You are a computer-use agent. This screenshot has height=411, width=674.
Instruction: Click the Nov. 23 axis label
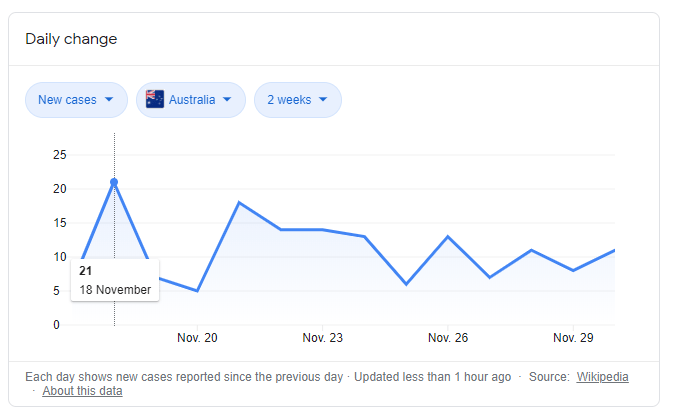point(322,338)
